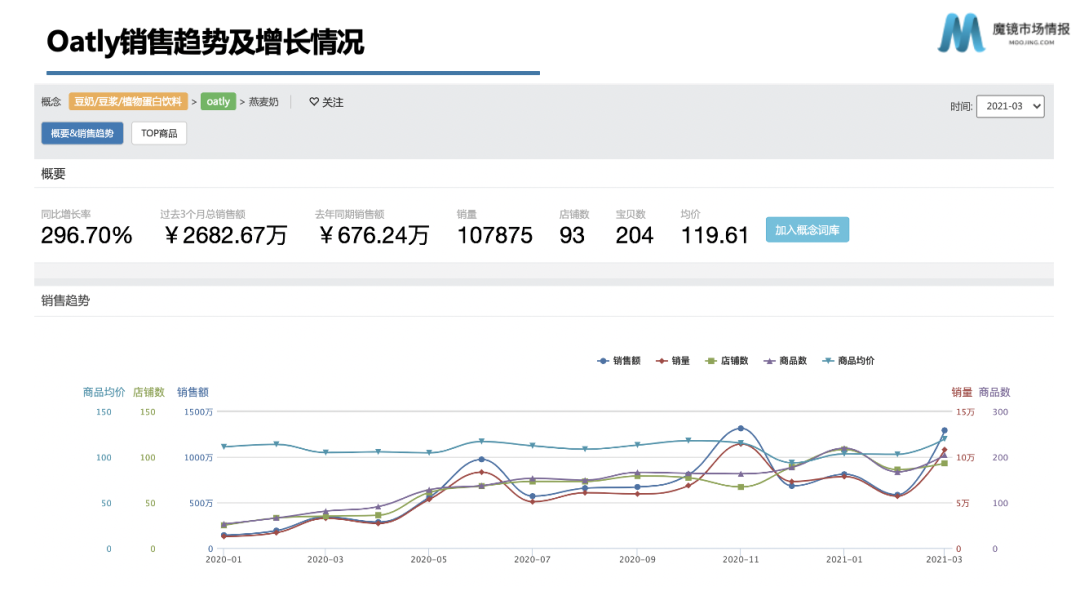
Task: Click the 过去3个月总销售额 label
Action: coord(202,214)
